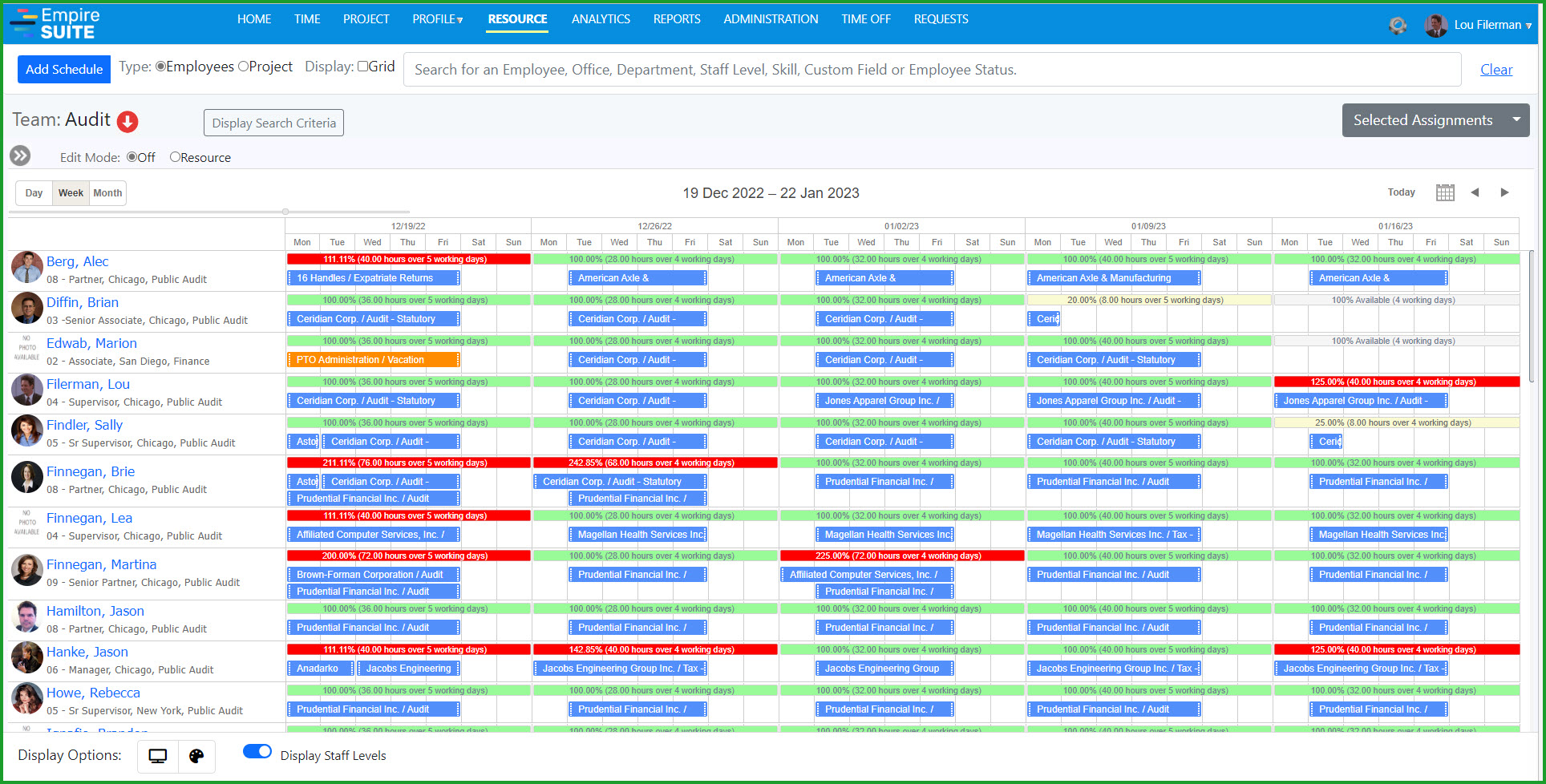Open the HOME menu

254,19
